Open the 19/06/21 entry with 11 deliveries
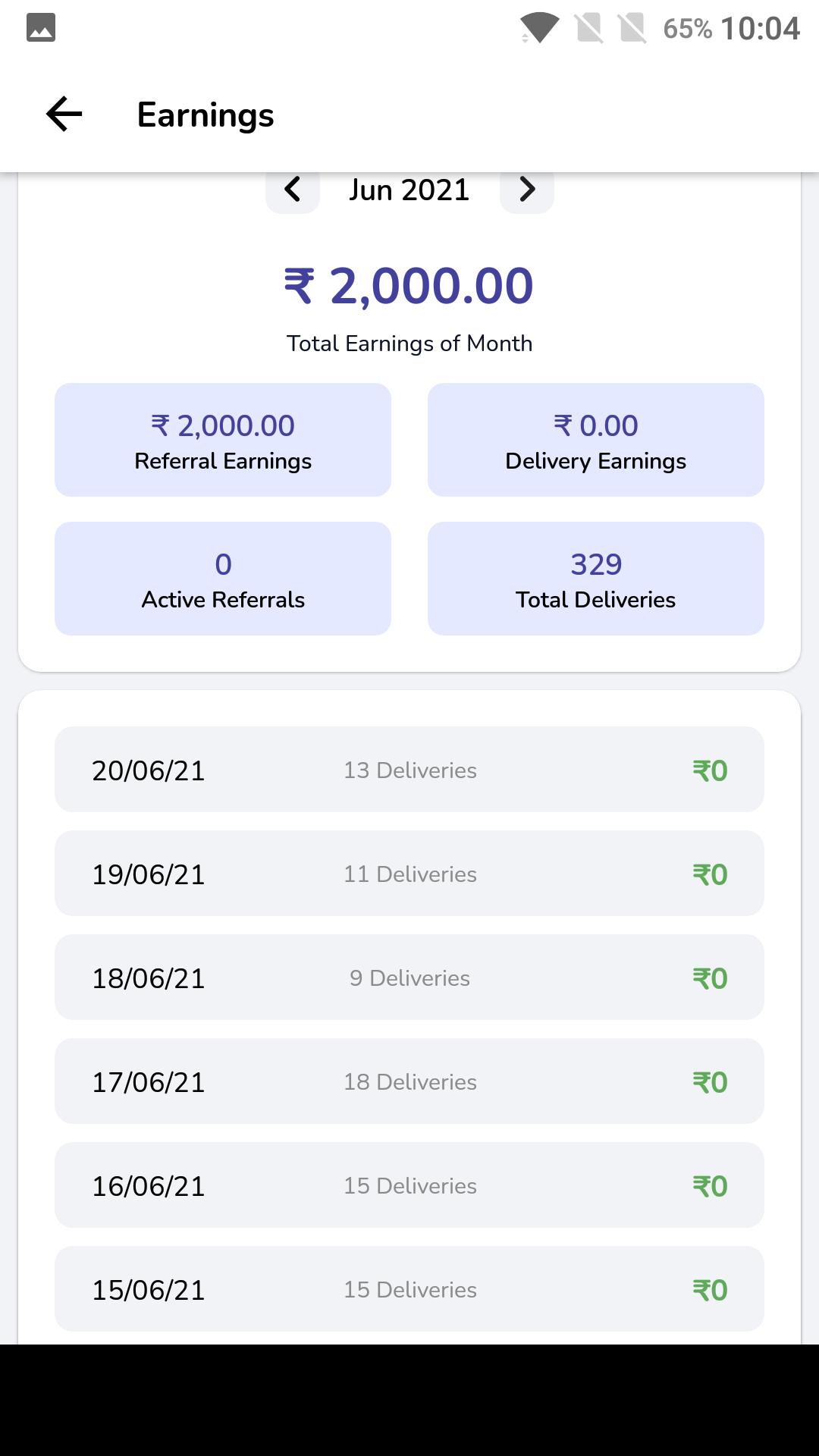The image size is (819, 1456). [409, 874]
